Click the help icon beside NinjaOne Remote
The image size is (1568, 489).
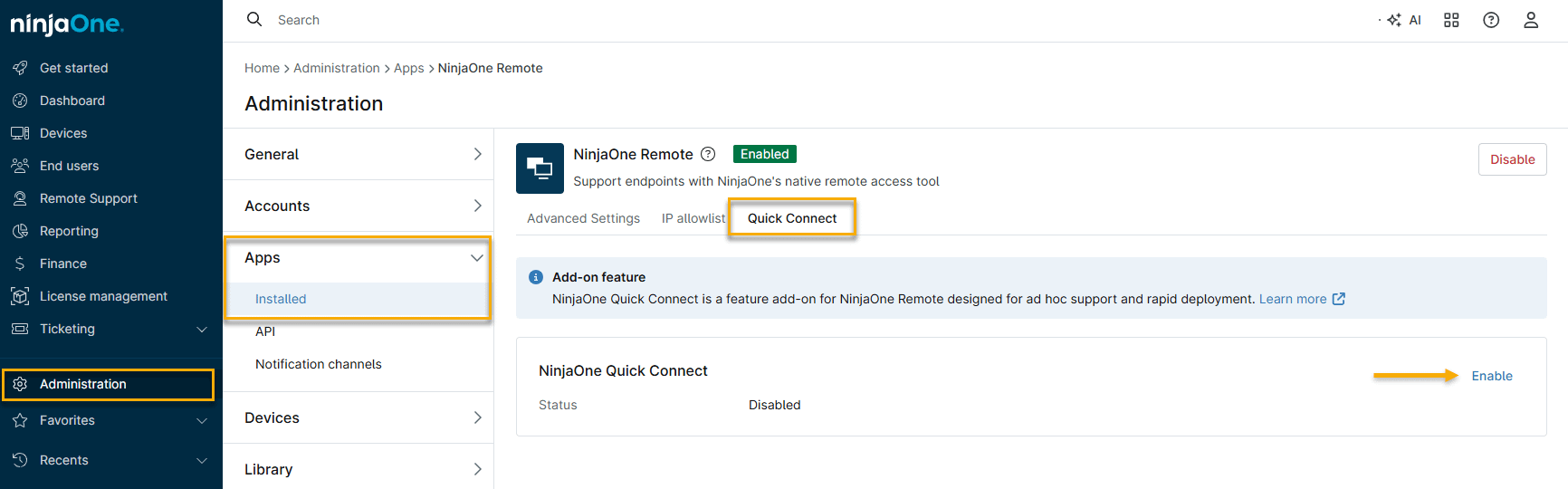coord(708,154)
